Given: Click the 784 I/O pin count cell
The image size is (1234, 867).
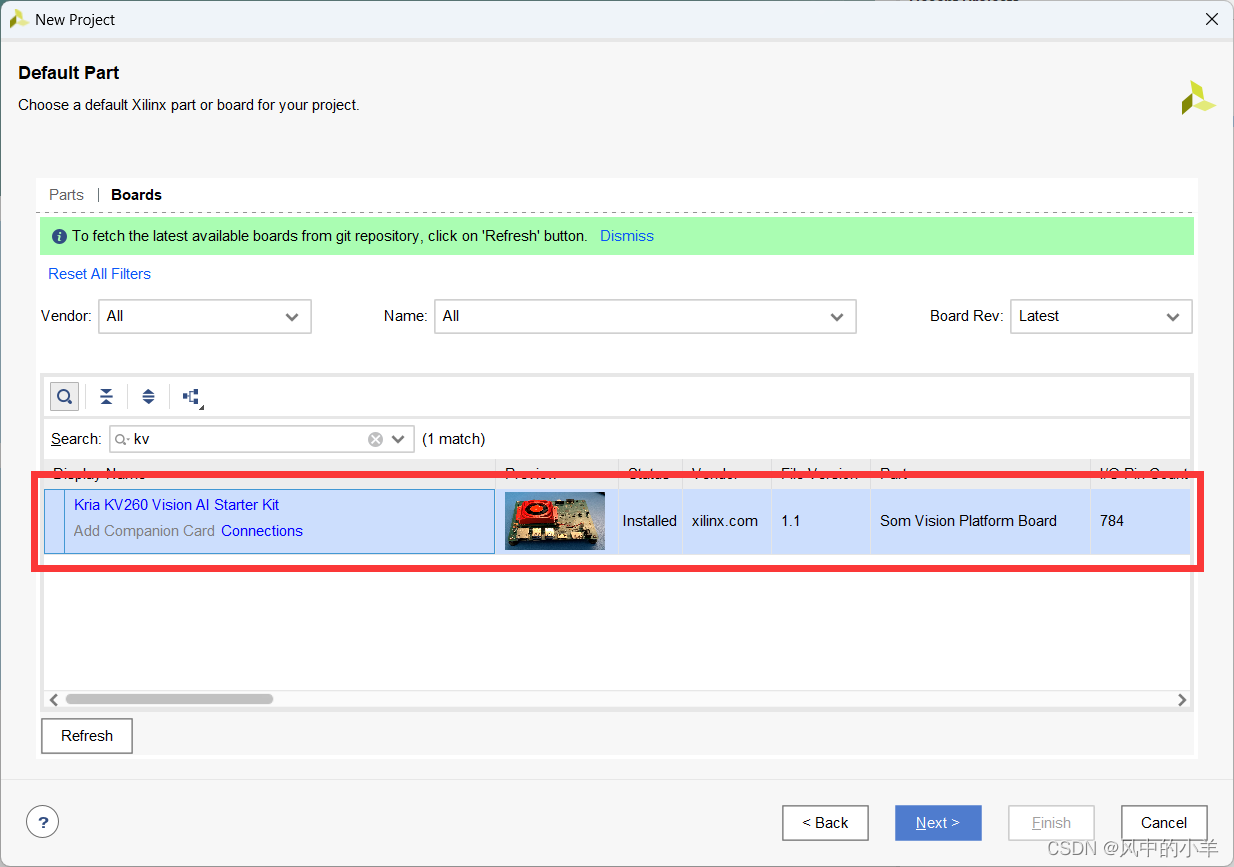Looking at the screenshot, I should [1140, 521].
